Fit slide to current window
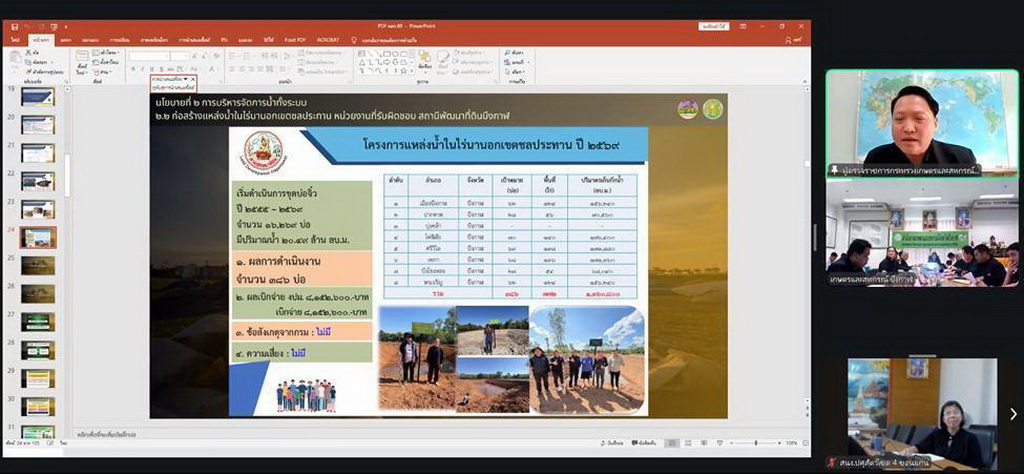This screenshot has width=1024, height=474. [x=806, y=442]
